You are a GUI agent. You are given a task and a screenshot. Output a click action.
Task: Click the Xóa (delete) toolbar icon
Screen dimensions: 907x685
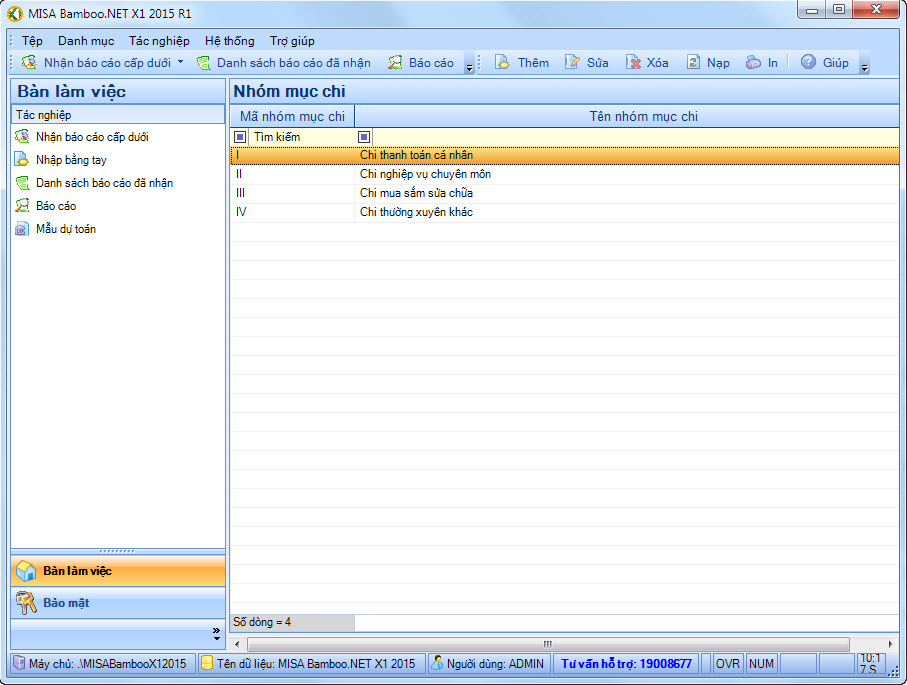click(633, 62)
